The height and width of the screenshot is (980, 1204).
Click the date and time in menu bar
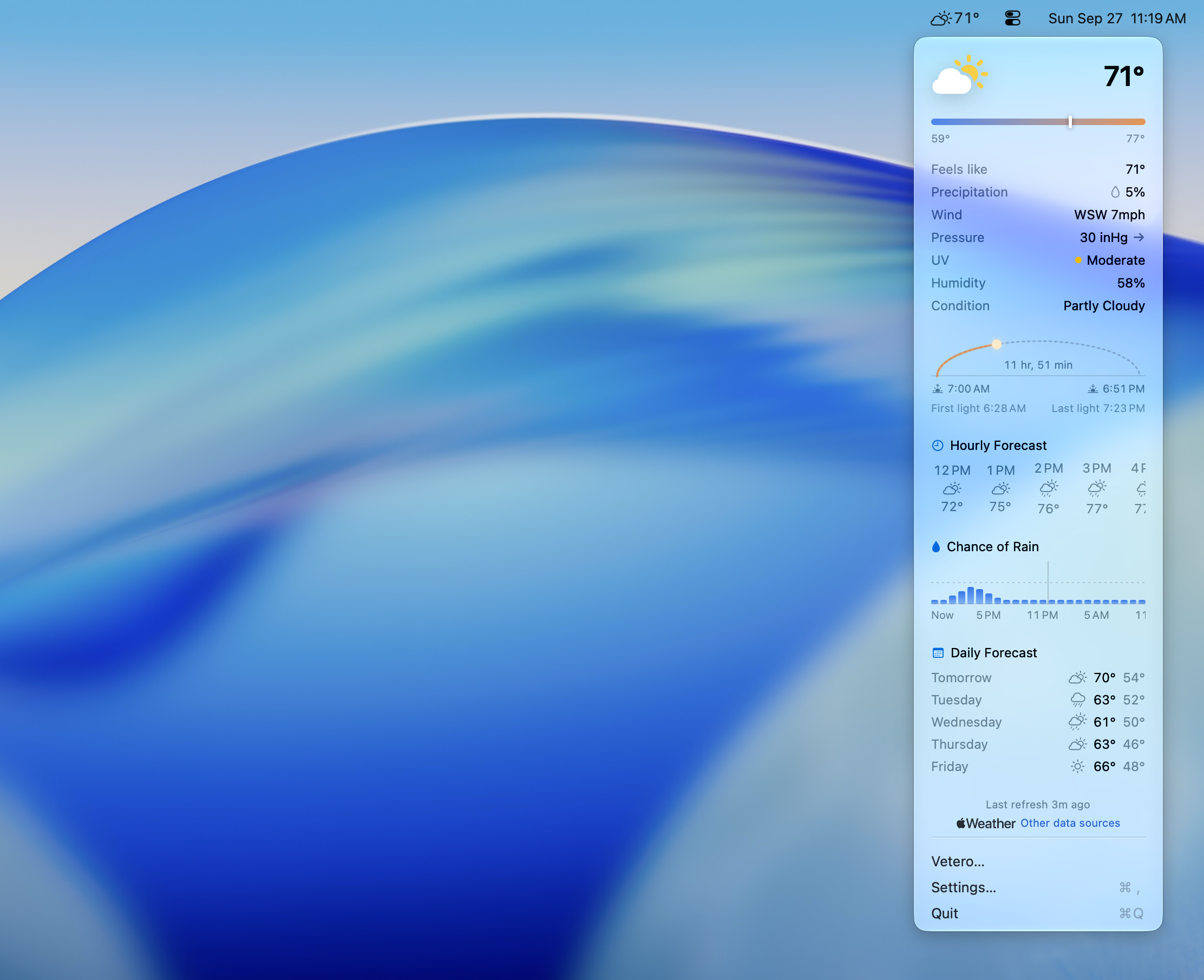(x=1116, y=18)
